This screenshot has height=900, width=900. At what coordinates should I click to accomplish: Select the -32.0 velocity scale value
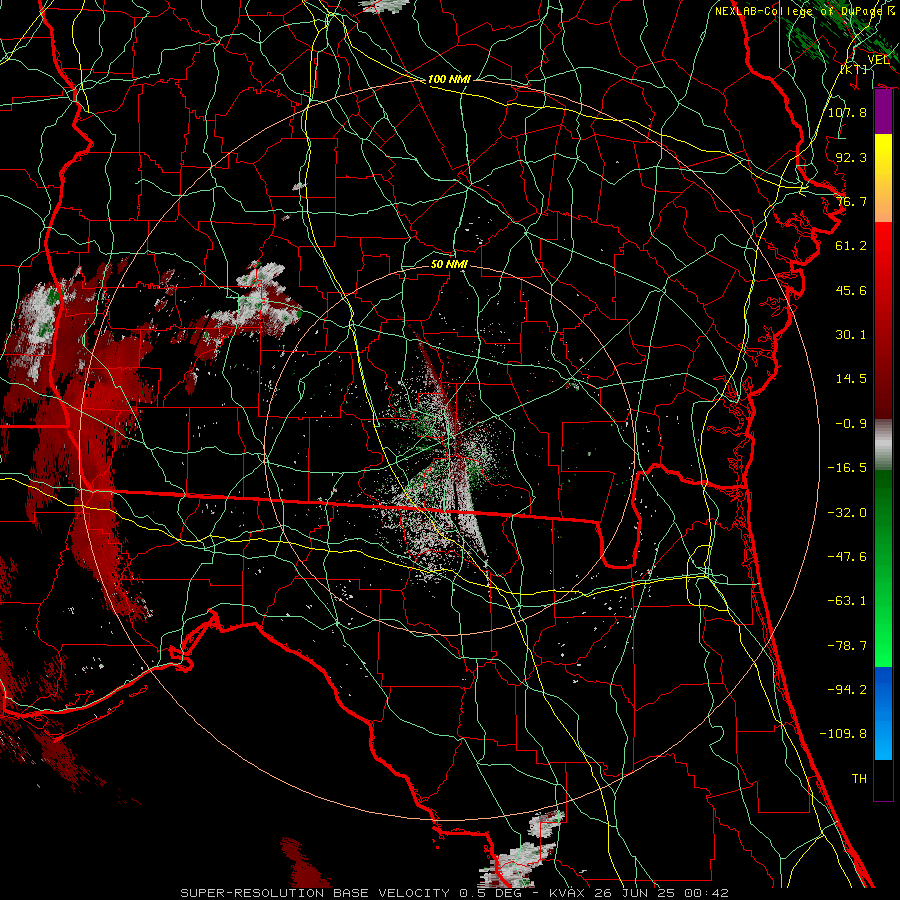[847, 513]
